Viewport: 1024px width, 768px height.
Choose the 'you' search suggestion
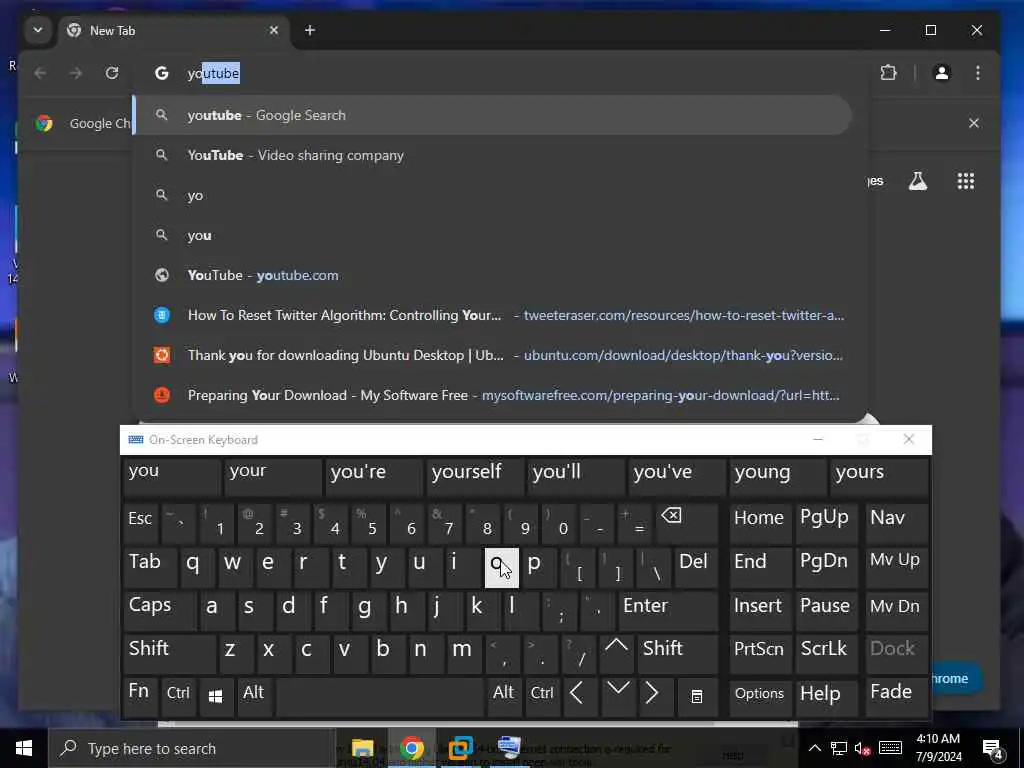tap(493, 235)
